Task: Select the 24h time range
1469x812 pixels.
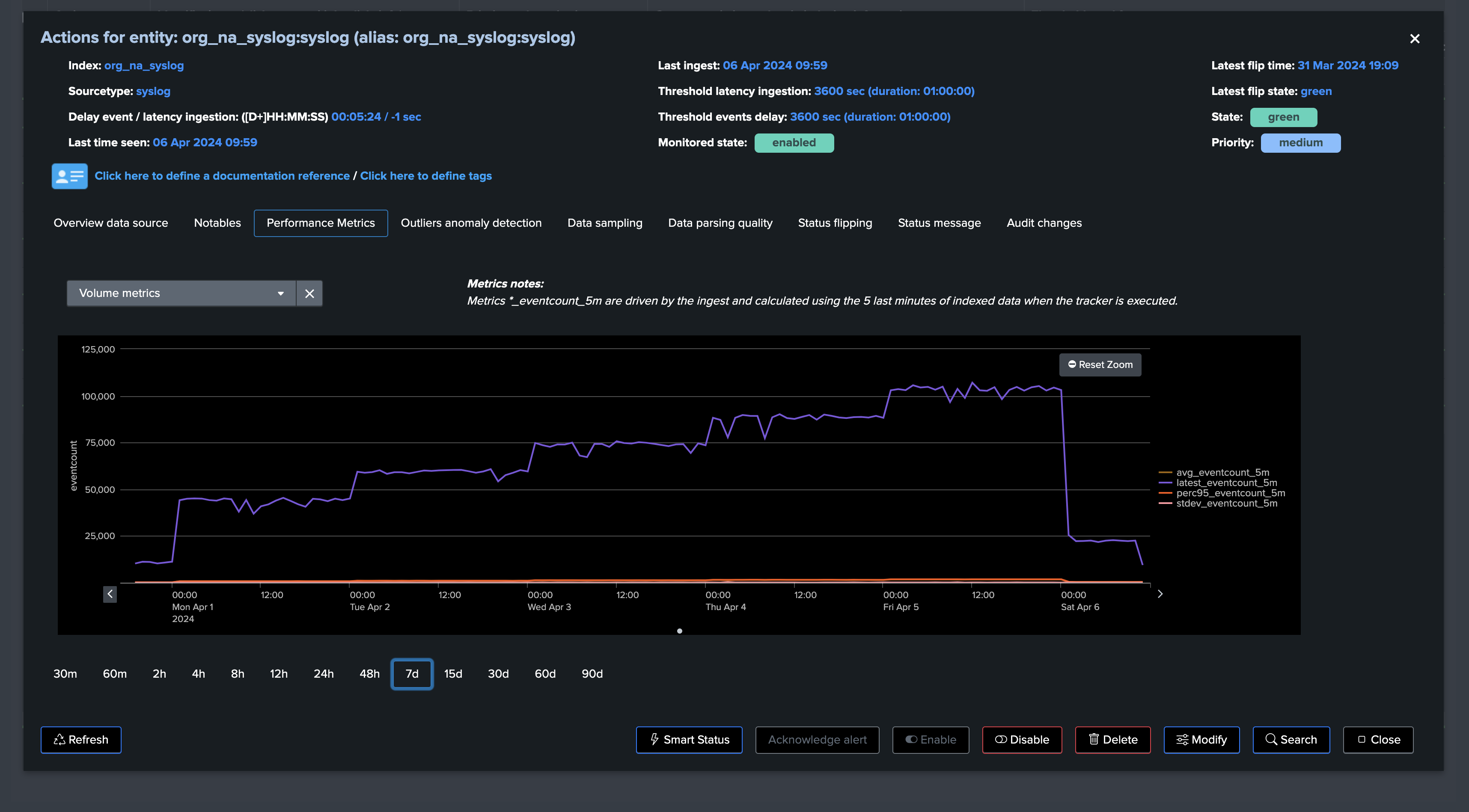Action: tap(323, 673)
